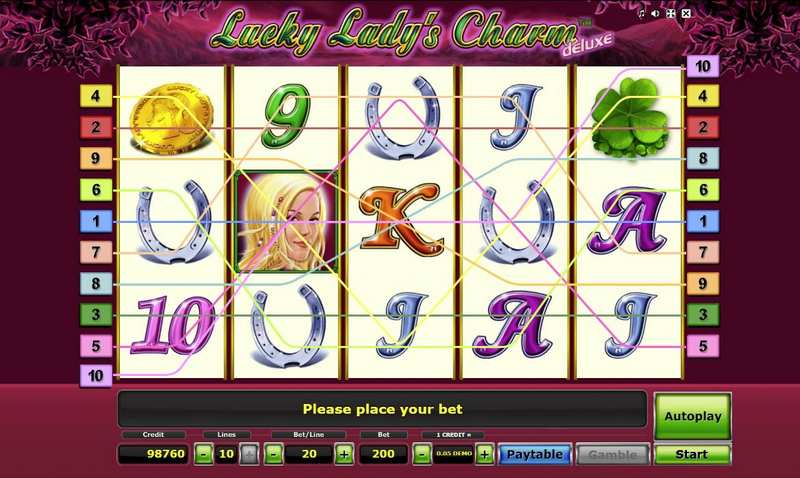Toggle fullscreen mode with the arrows icon
The image size is (800, 478).
pos(671,14)
